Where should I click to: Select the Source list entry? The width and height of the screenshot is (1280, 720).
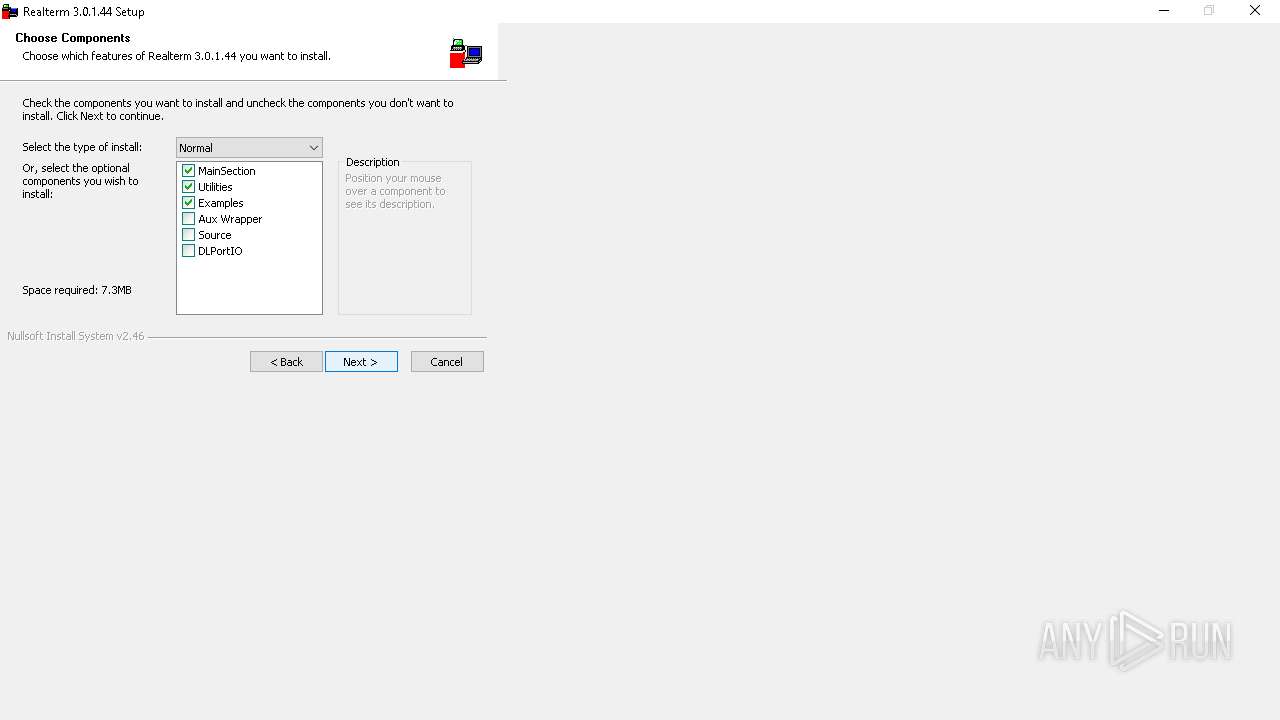[215, 235]
